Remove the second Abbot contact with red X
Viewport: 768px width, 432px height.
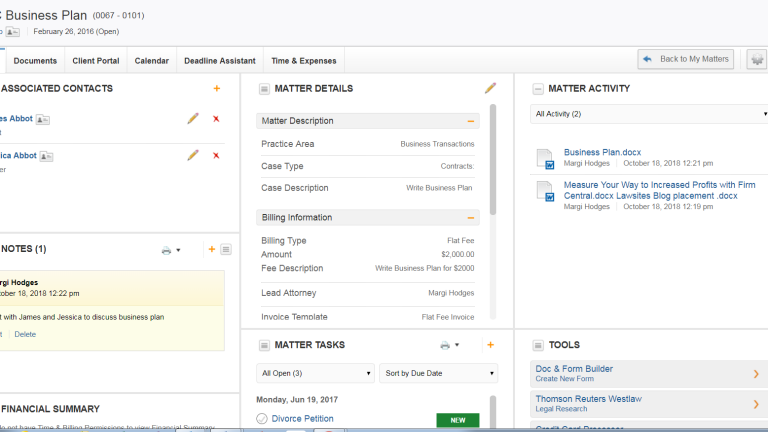(216, 155)
